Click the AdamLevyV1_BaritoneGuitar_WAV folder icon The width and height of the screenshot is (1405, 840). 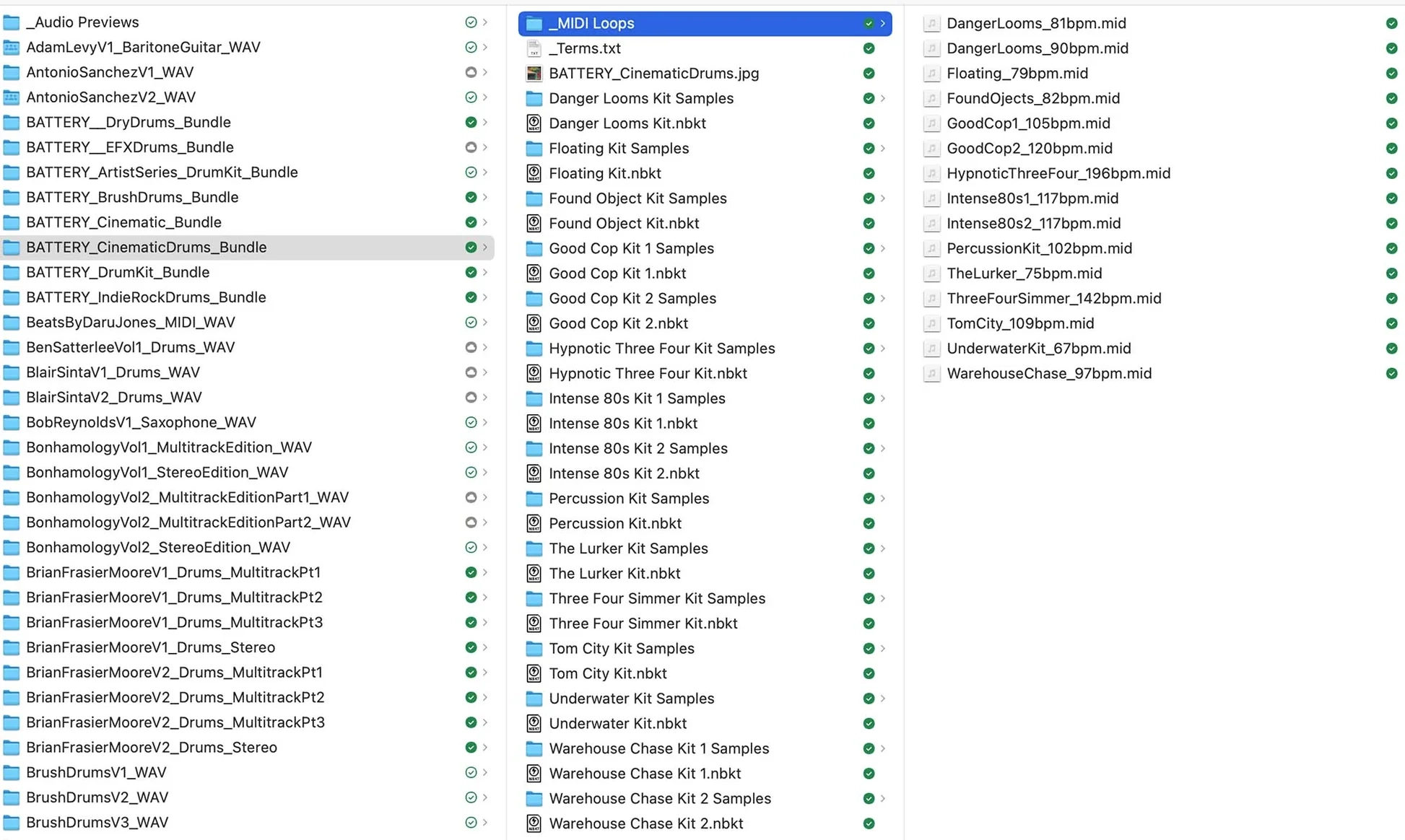[11, 48]
